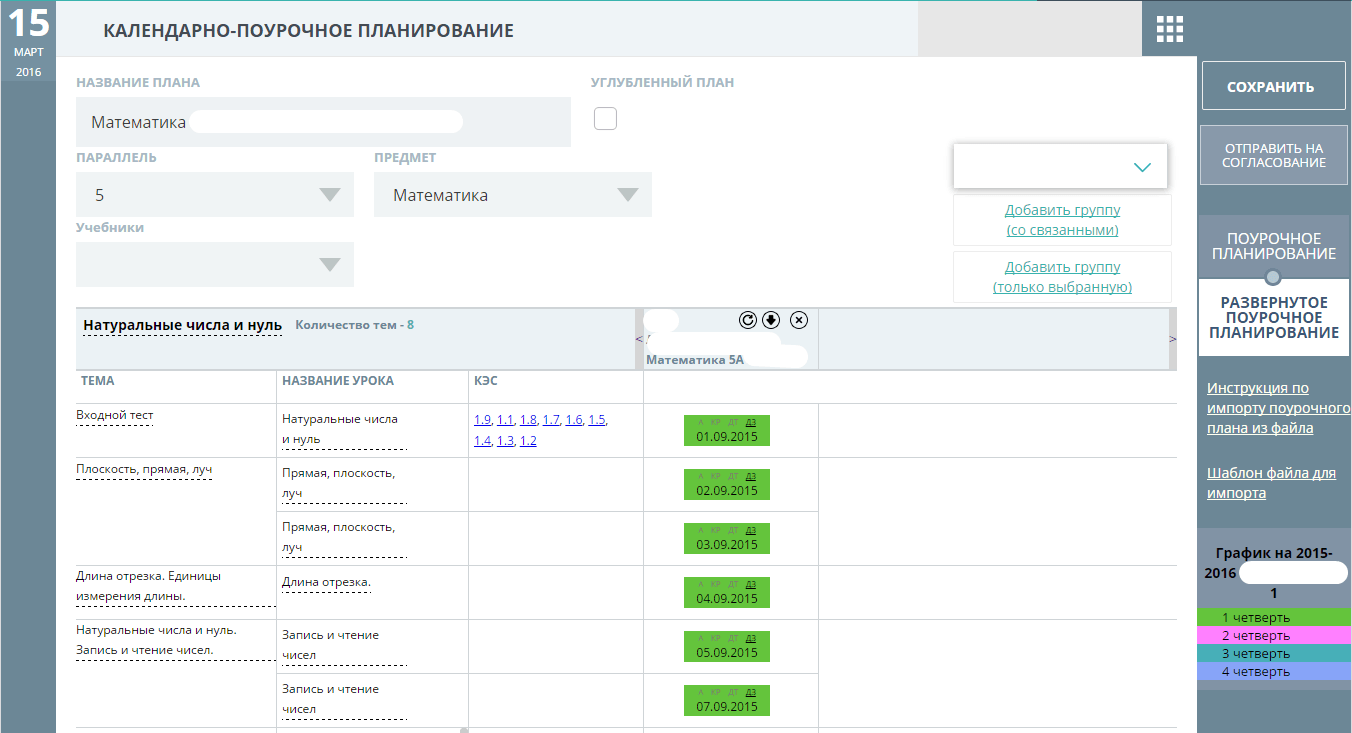Image resolution: width=1352 pixels, height=733 pixels.
Task: Click the right scroll arrow at the group header end
Action: click(1173, 340)
